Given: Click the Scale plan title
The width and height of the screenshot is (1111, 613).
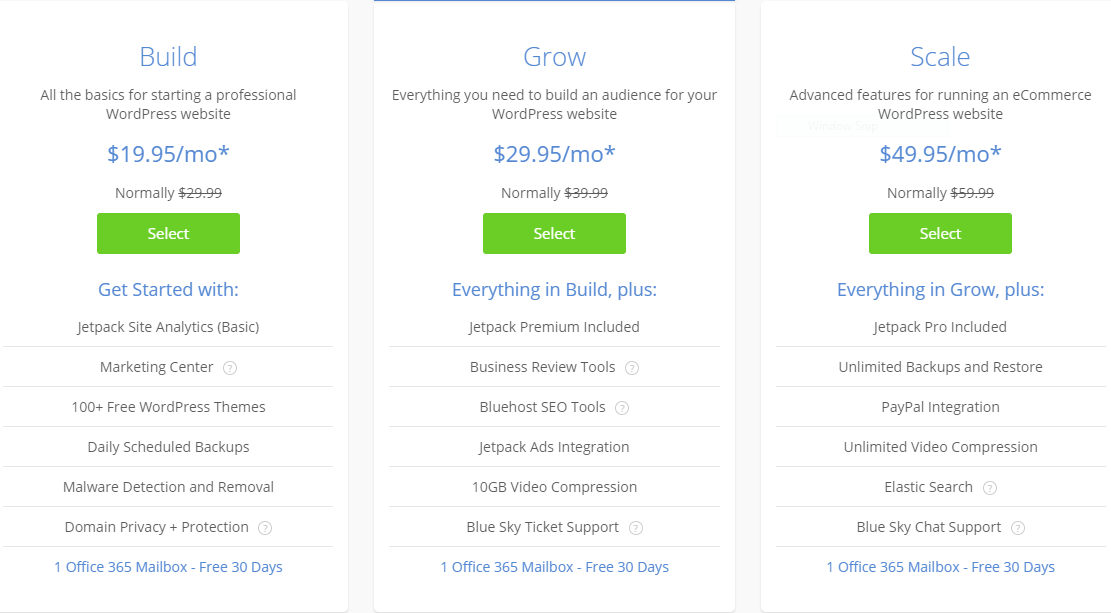Looking at the screenshot, I should pos(940,57).
